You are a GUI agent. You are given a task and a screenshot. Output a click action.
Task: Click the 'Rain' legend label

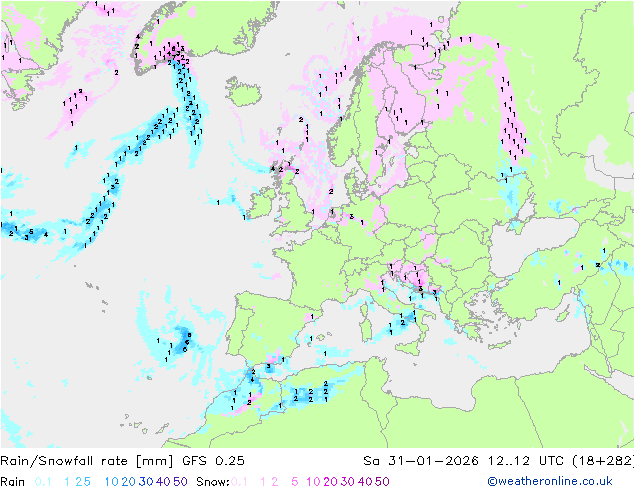[x=13, y=482]
